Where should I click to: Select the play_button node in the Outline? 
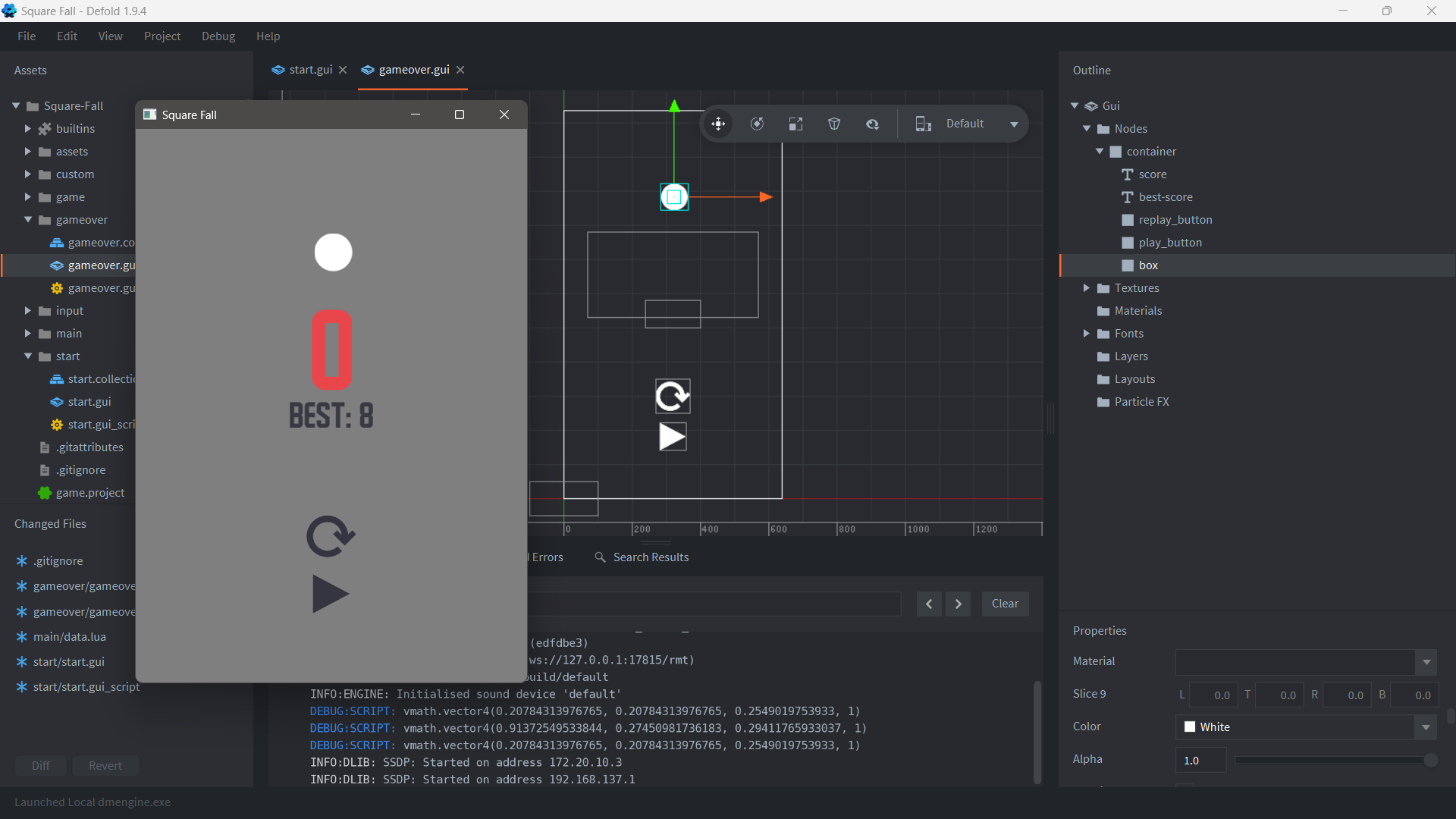click(x=1169, y=243)
